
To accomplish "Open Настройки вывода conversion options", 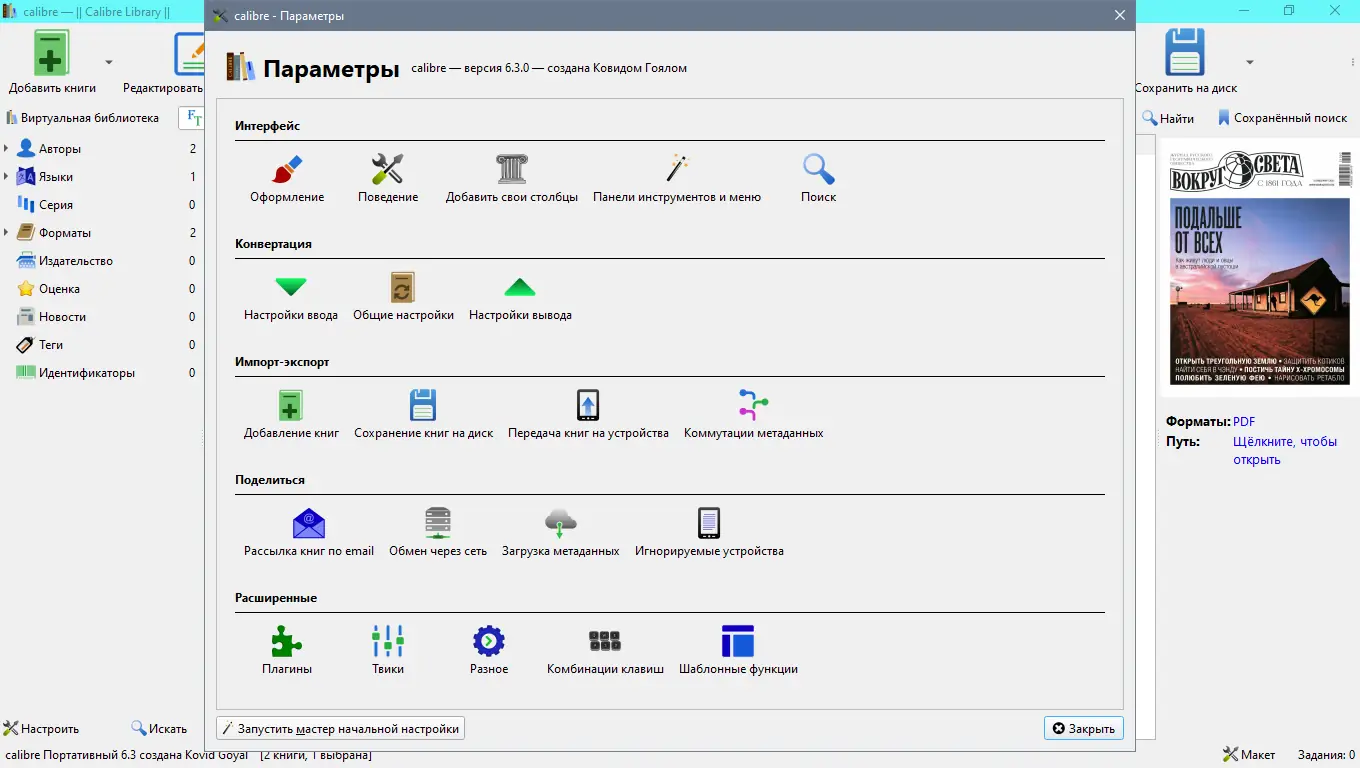I will 520,297.
